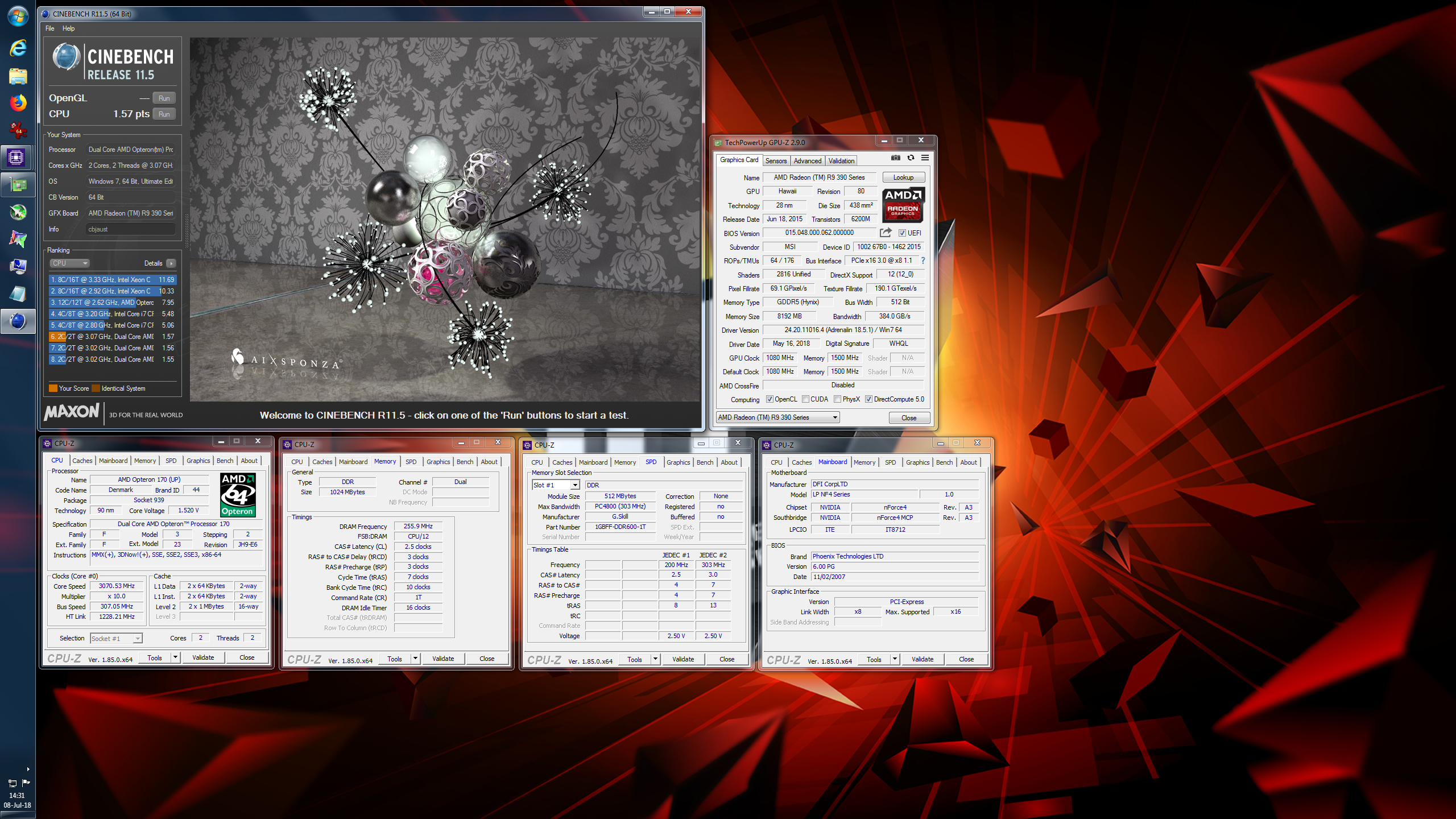Click the Aixsponza logo in the render view
1456x819 pixels.
[287, 359]
